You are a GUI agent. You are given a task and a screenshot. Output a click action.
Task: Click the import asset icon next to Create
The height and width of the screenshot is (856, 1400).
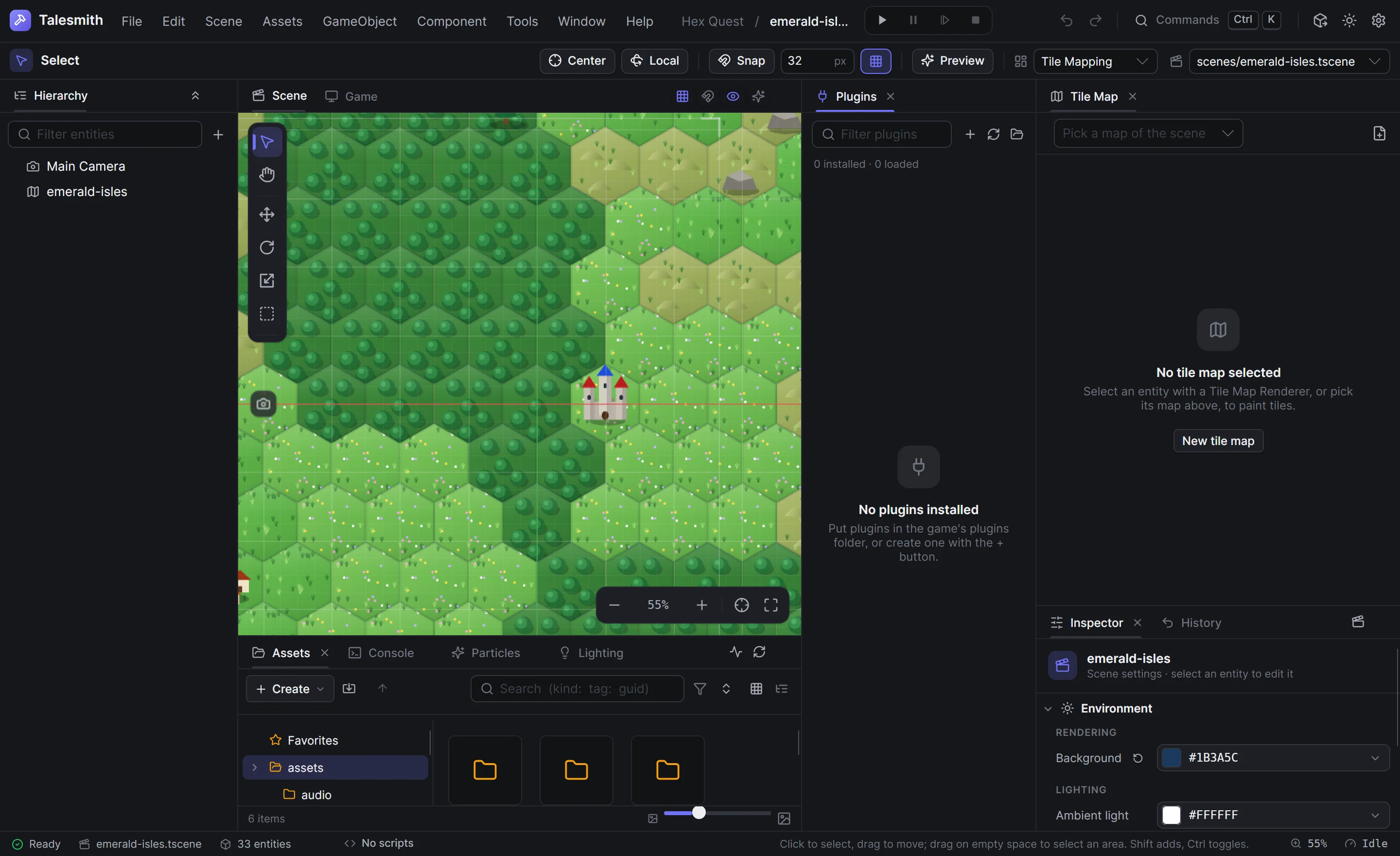tap(349, 688)
